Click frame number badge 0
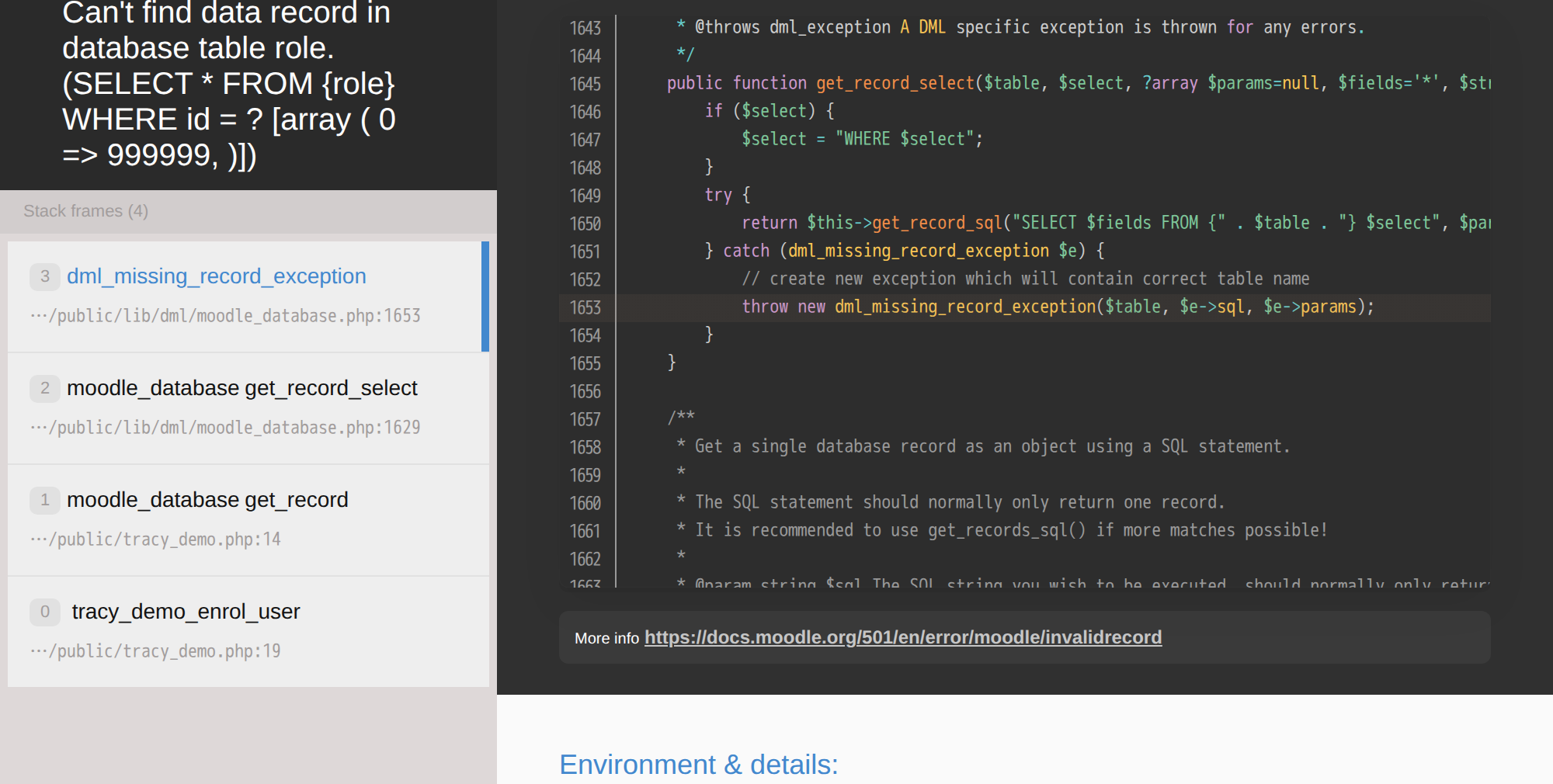 [45, 612]
